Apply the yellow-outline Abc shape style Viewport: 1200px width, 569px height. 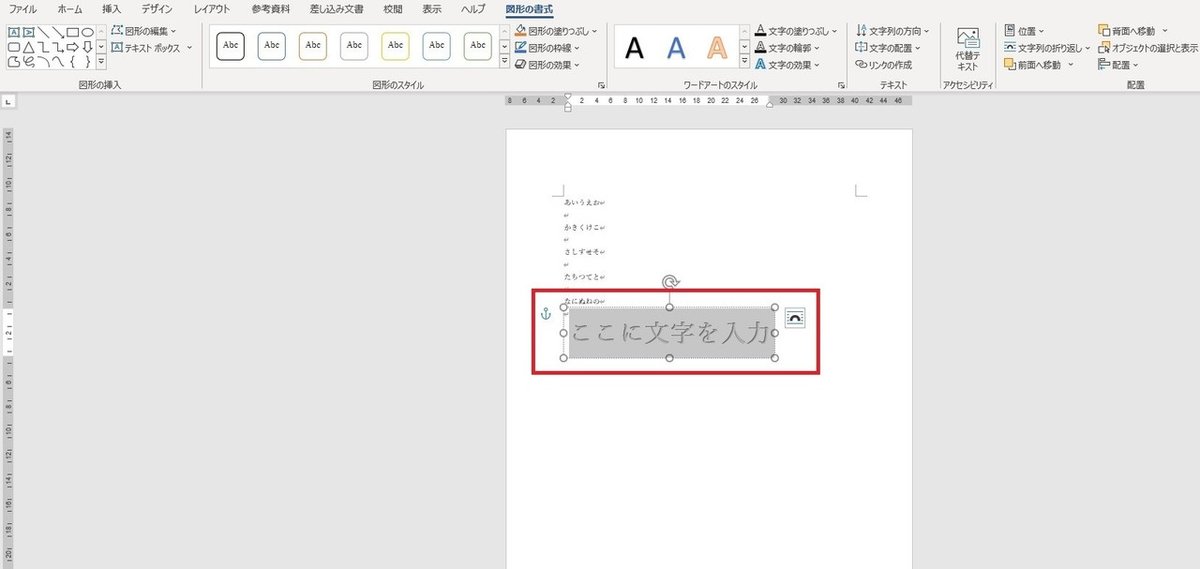coord(396,45)
